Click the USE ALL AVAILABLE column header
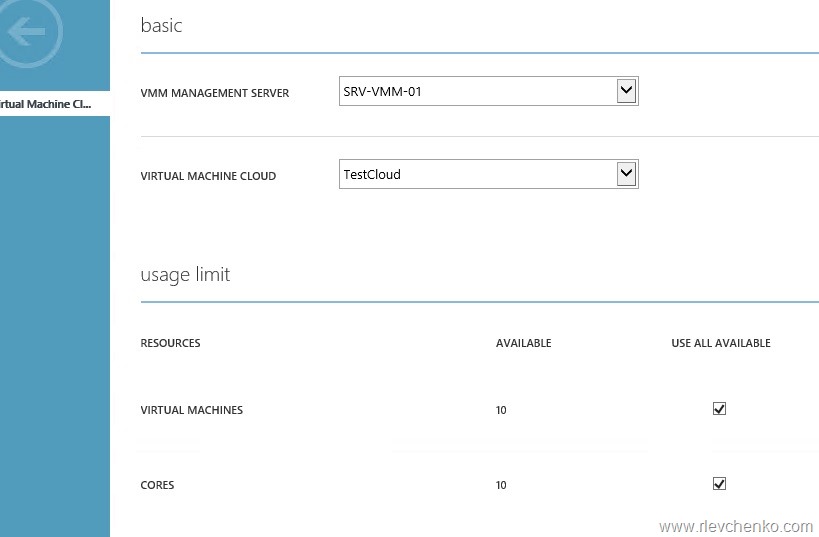The height and width of the screenshot is (537, 819). (x=720, y=343)
